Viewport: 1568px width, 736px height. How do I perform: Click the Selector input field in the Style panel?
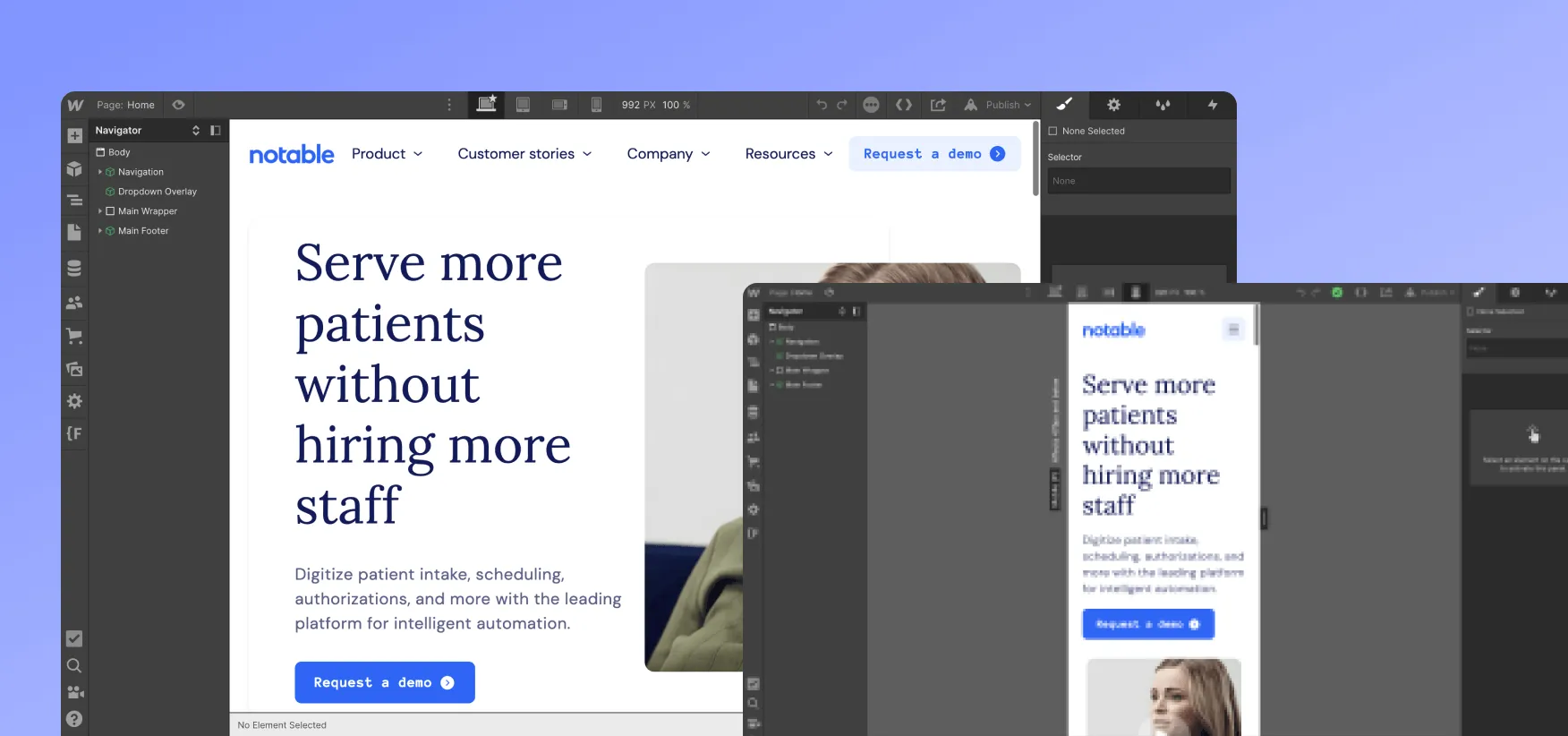(x=1138, y=181)
